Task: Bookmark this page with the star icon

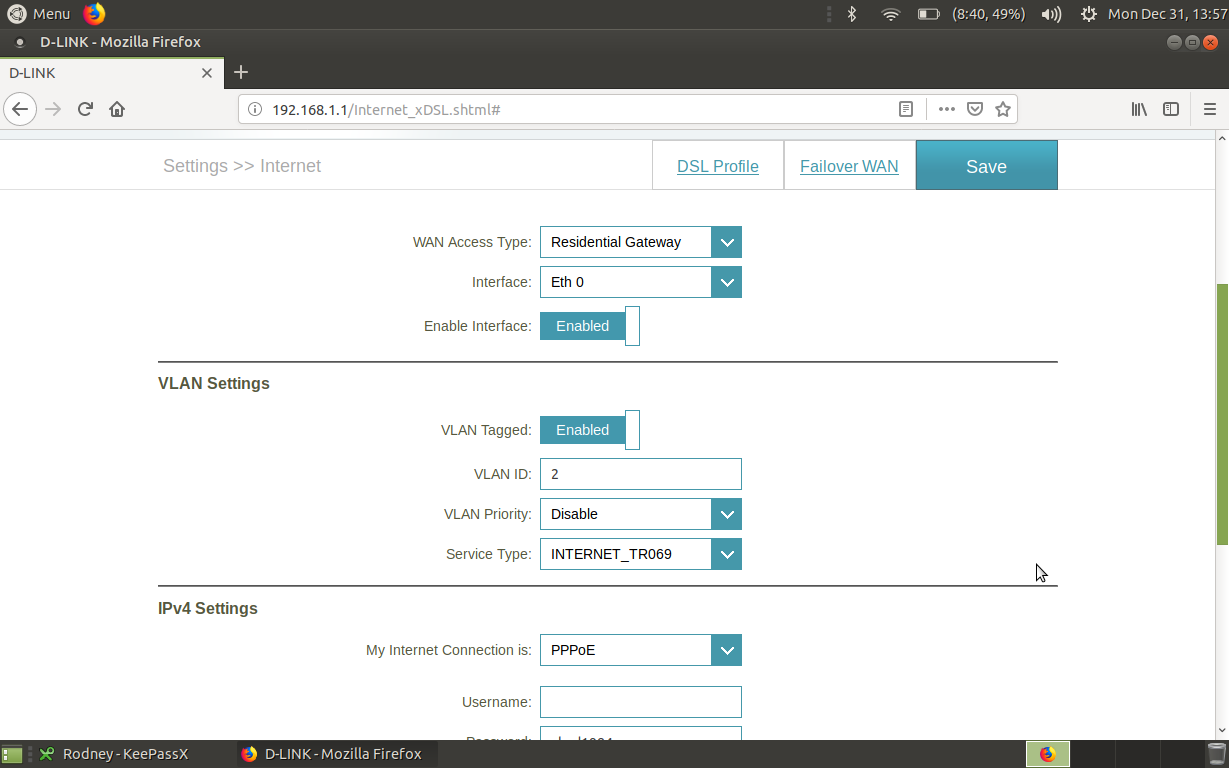Action: click(x=1003, y=109)
